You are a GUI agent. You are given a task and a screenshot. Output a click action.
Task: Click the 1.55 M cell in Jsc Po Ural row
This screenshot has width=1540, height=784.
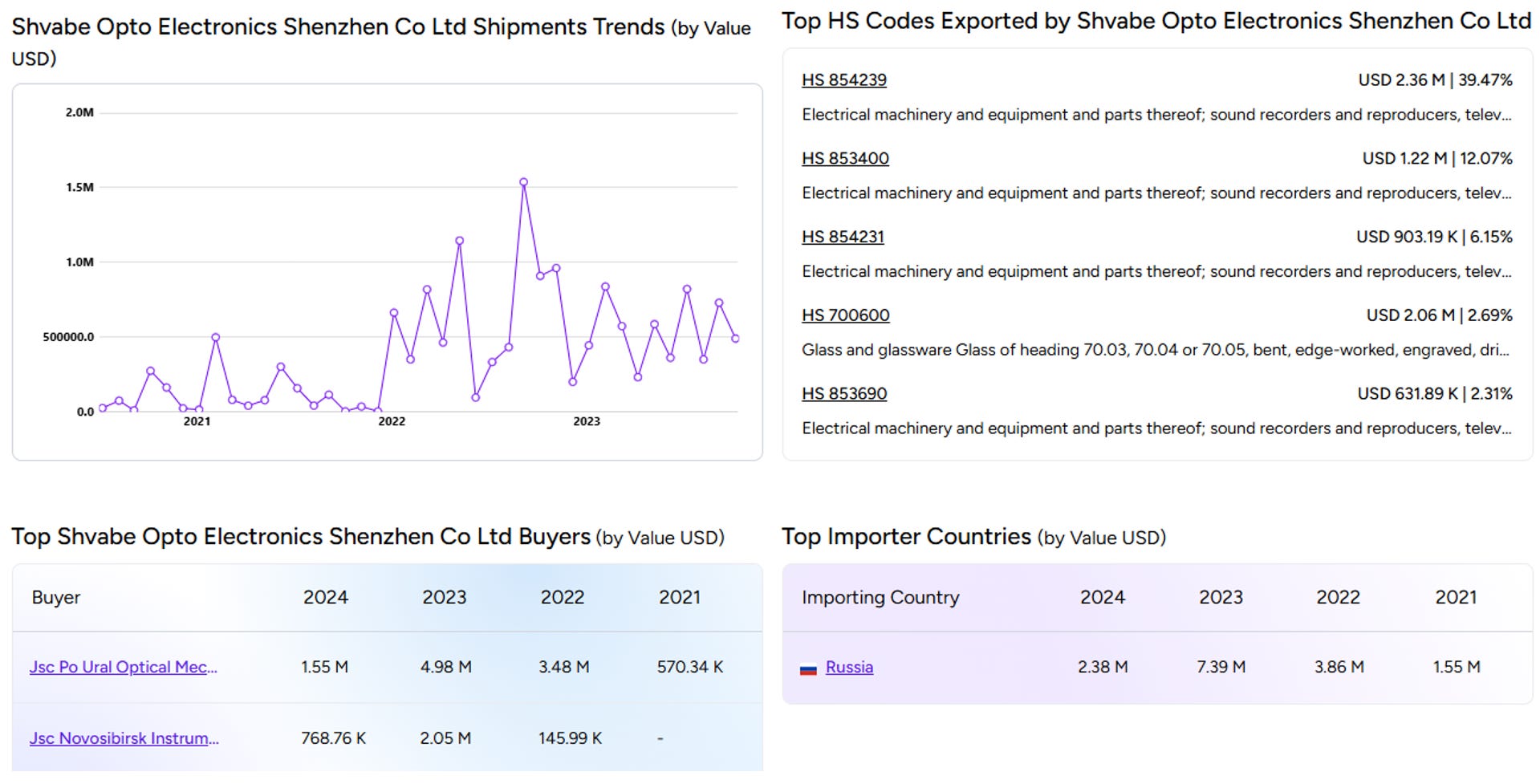click(324, 667)
